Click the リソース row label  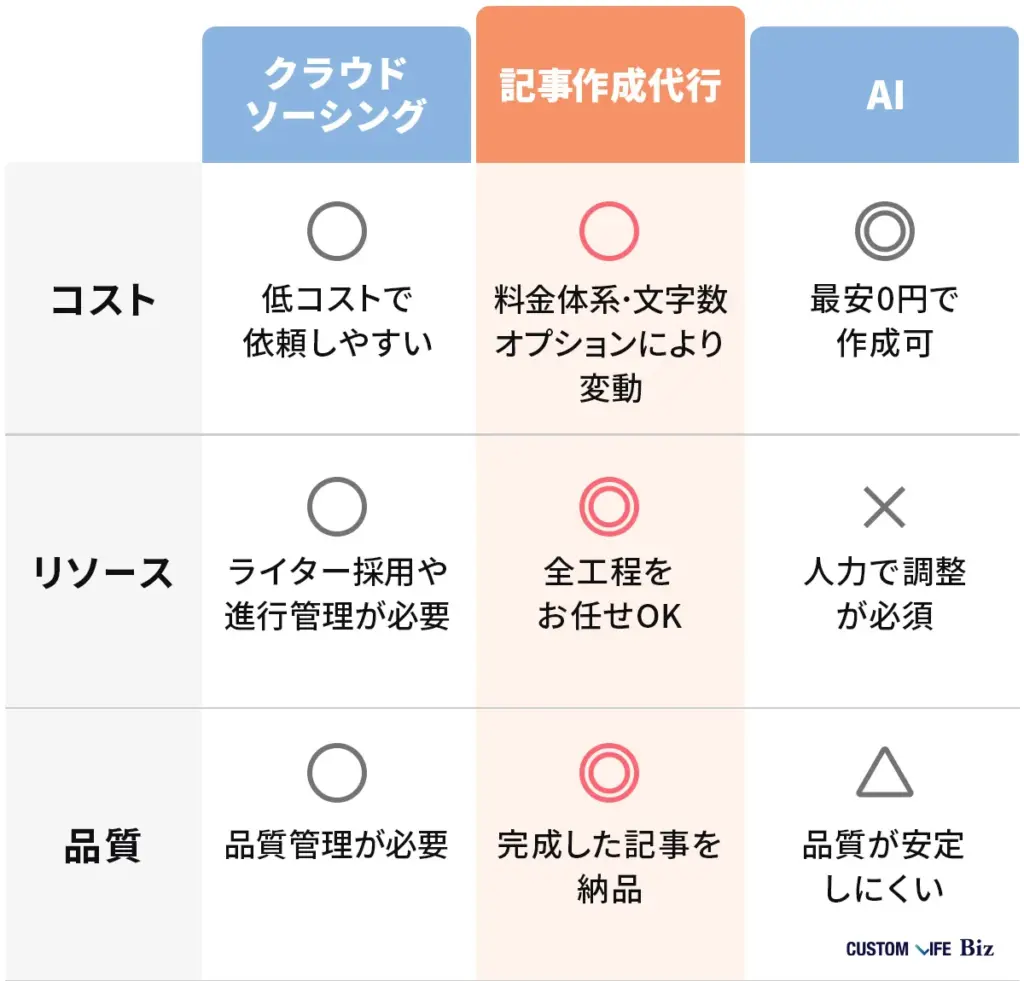(x=103, y=573)
